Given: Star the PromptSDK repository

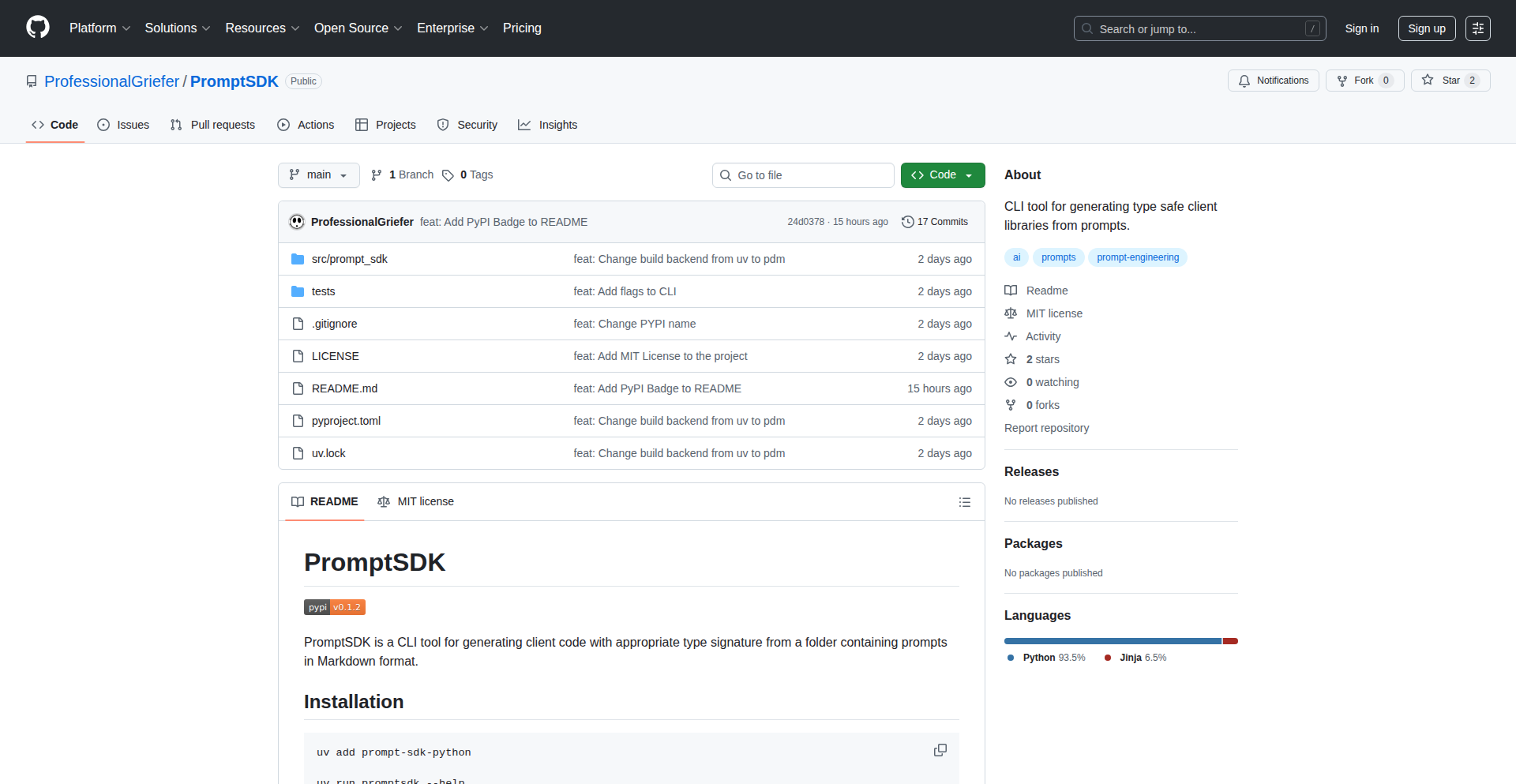Looking at the screenshot, I should tap(1442, 81).
